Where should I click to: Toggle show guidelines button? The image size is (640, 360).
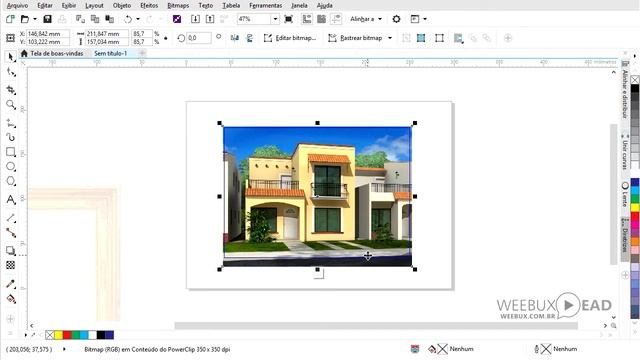336,19
